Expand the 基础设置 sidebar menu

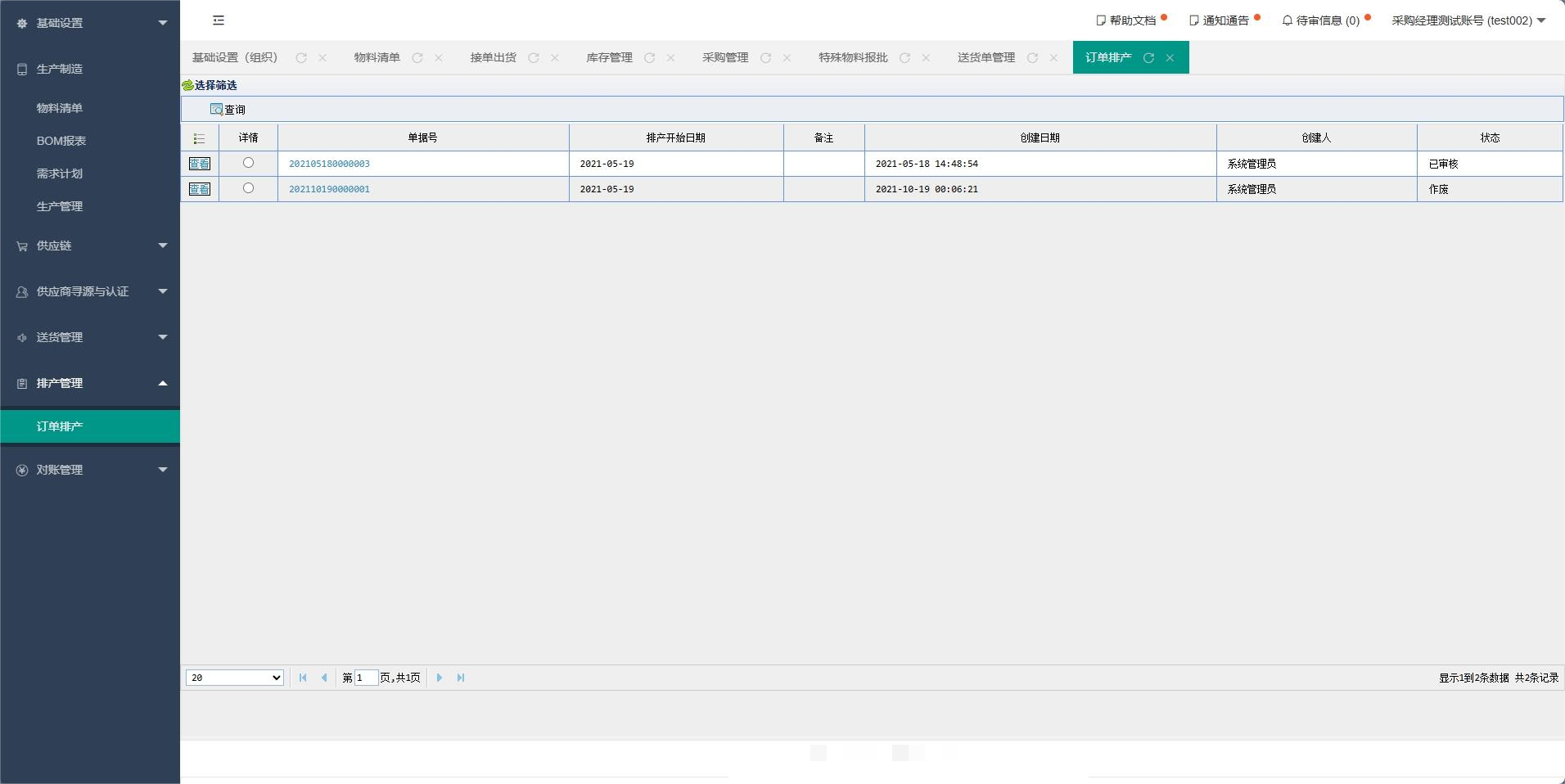[x=90, y=23]
